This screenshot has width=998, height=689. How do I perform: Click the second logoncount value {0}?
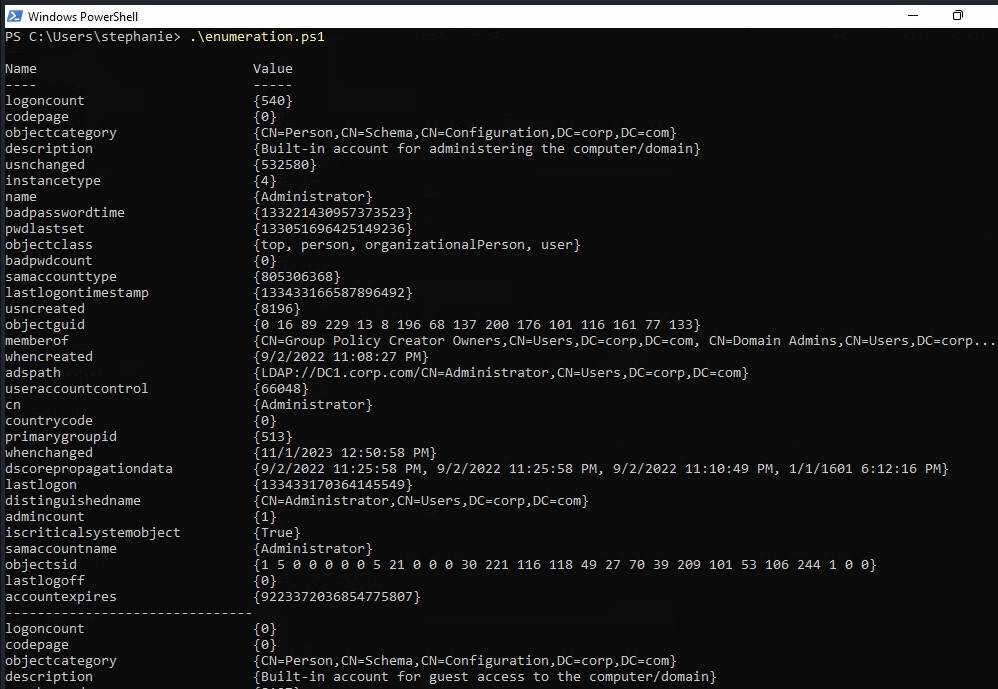265,629
